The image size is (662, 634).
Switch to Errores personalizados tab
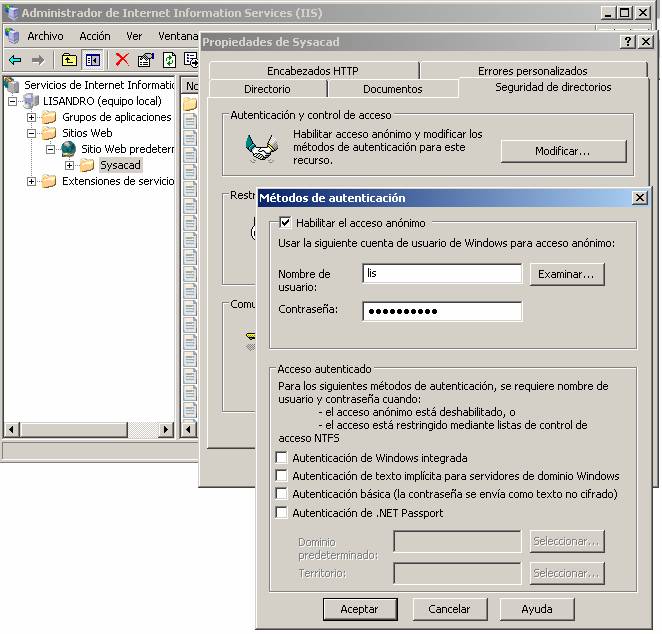(x=533, y=70)
